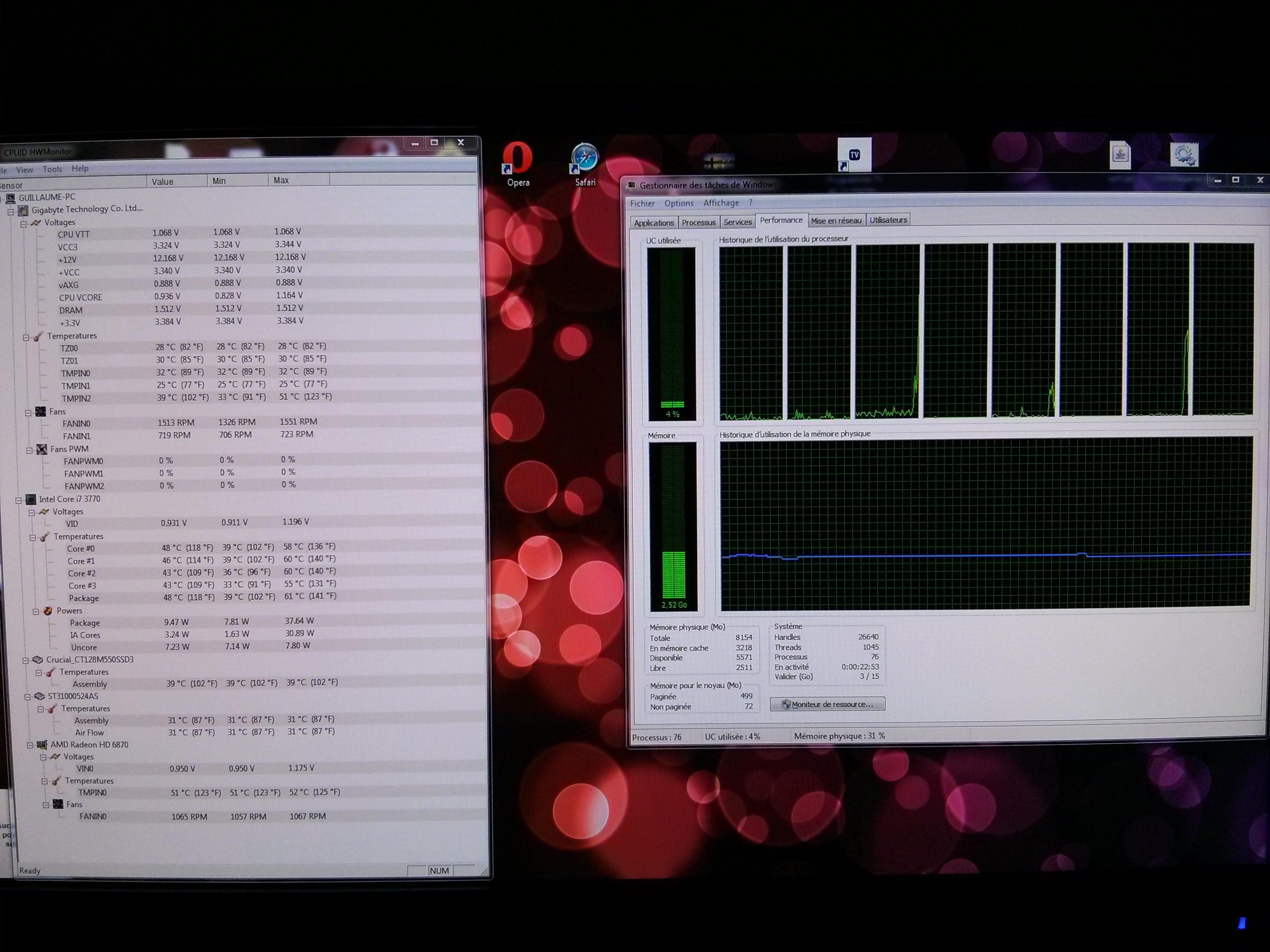Click the CPU Powers flame icon

[47, 611]
